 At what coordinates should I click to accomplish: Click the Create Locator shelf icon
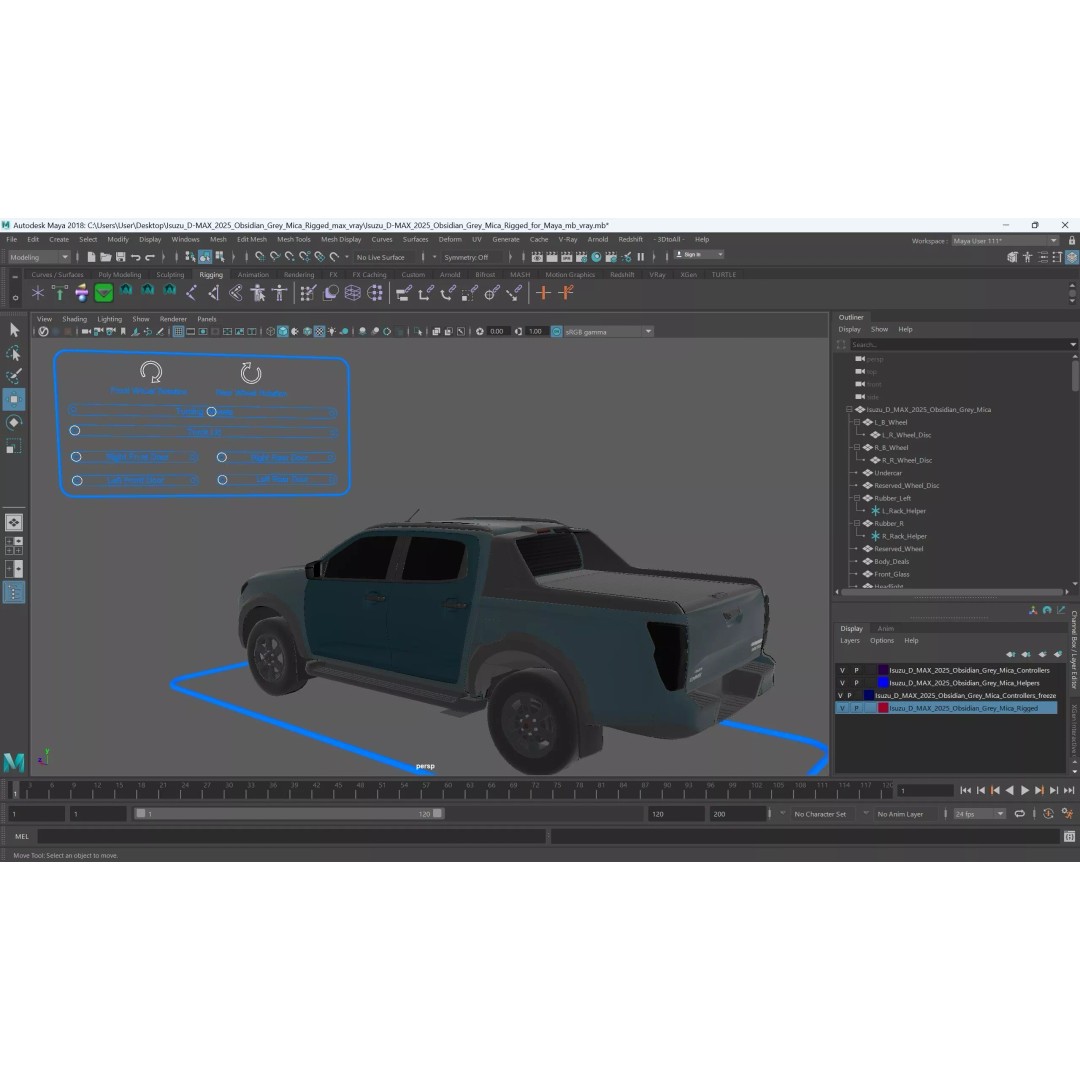pyautogui.click(x=37, y=293)
